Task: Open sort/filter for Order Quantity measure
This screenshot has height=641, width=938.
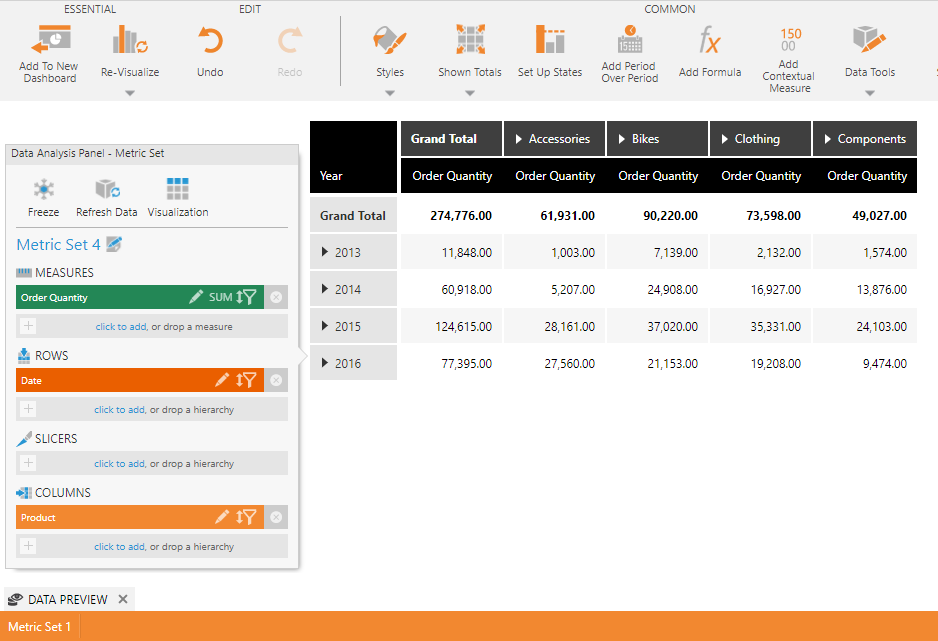Action: [246, 297]
